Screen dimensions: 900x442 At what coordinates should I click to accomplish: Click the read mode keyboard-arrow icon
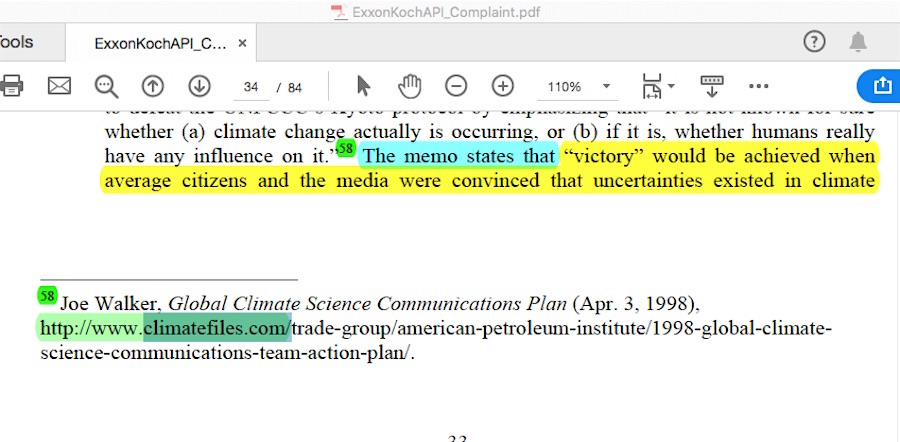coord(711,86)
